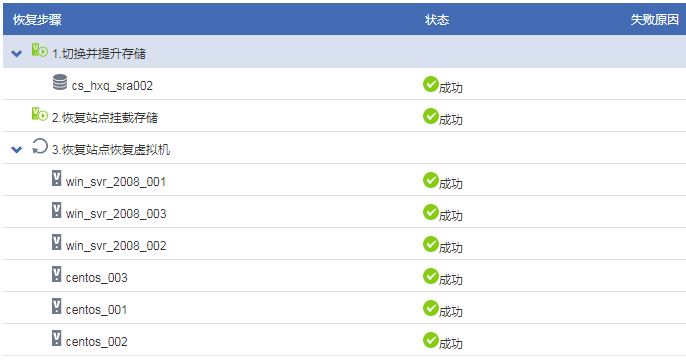Click success checkmark for win_svr_2008_002
This screenshot has height=360, width=686.
pyautogui.click(x=430, y=244)
